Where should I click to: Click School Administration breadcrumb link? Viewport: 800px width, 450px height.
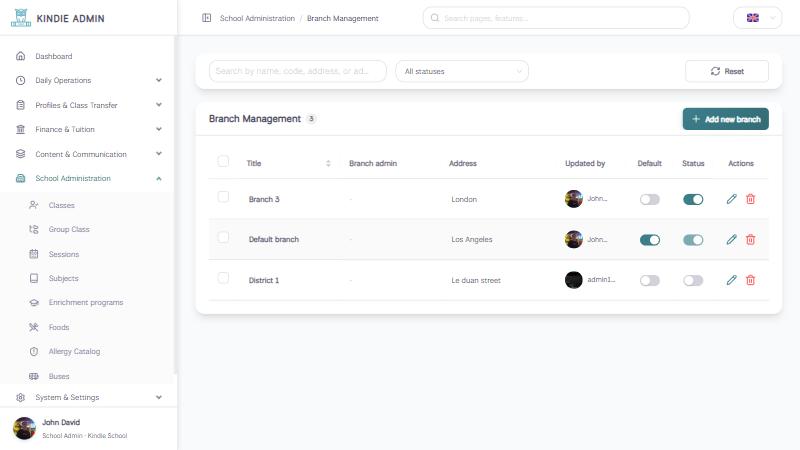coord(257,18)
